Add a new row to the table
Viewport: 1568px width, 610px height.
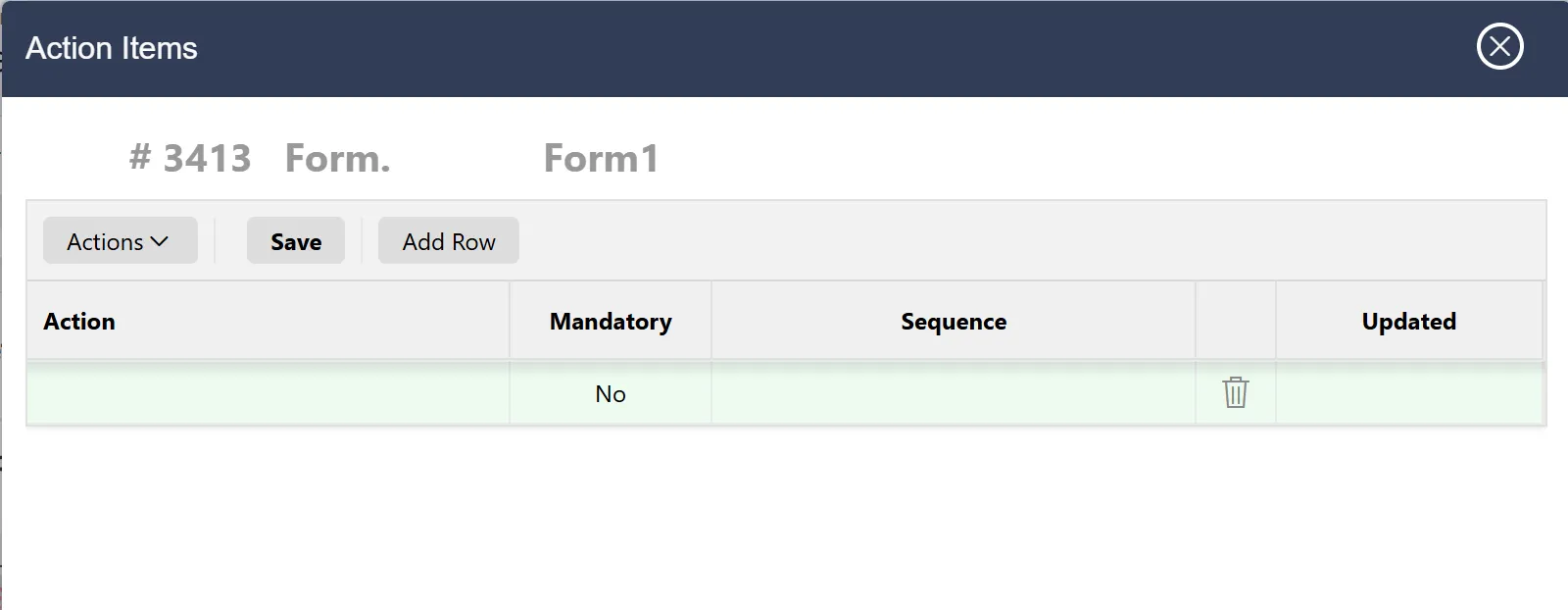pyautogui.click(x=448, y=241)
